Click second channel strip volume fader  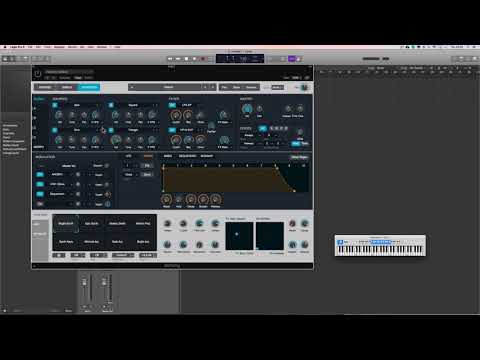104,283
